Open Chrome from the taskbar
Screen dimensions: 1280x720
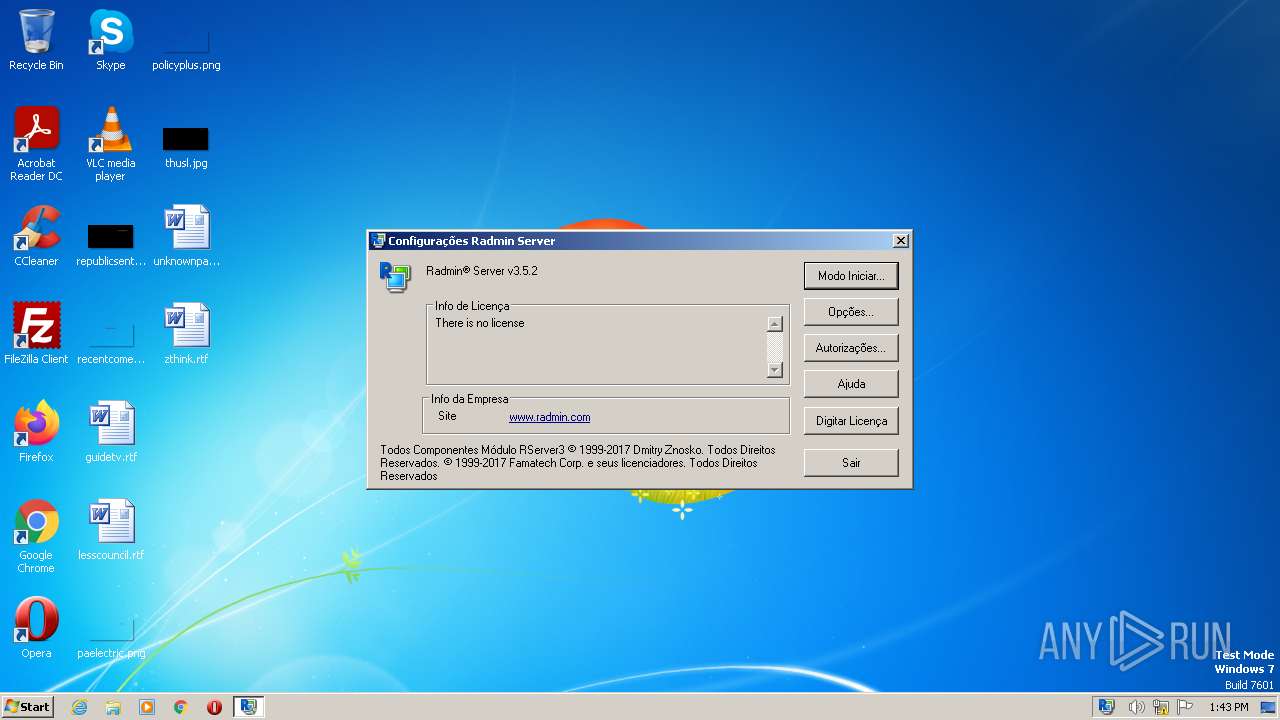coord(181,707)
